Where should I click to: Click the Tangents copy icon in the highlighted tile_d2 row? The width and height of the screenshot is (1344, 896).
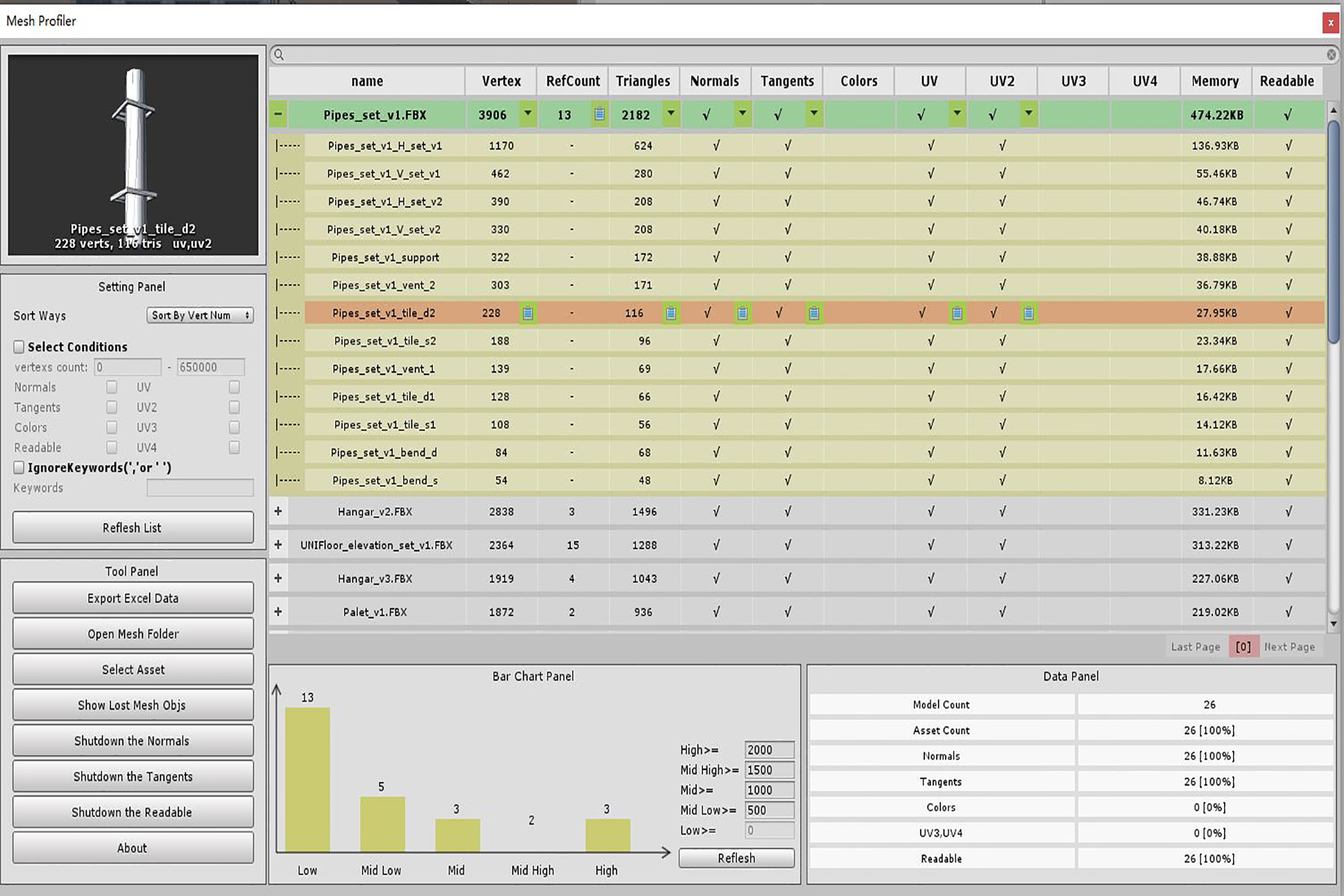[814, 314]
